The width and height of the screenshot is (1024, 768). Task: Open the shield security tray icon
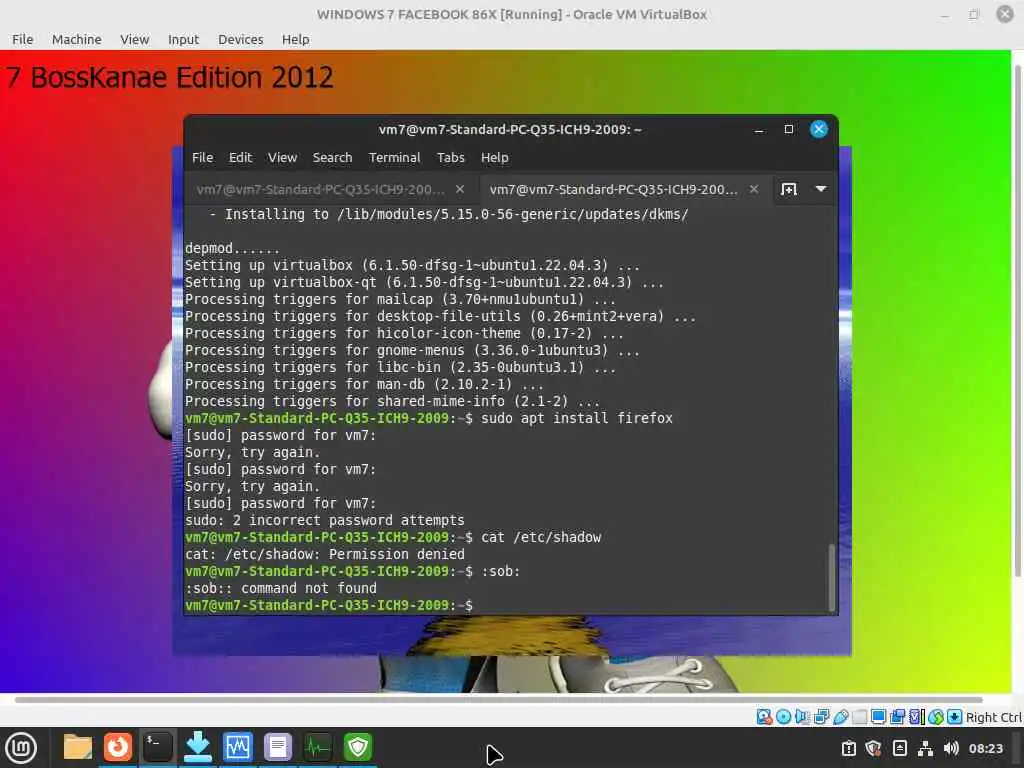tap(873, 748)
